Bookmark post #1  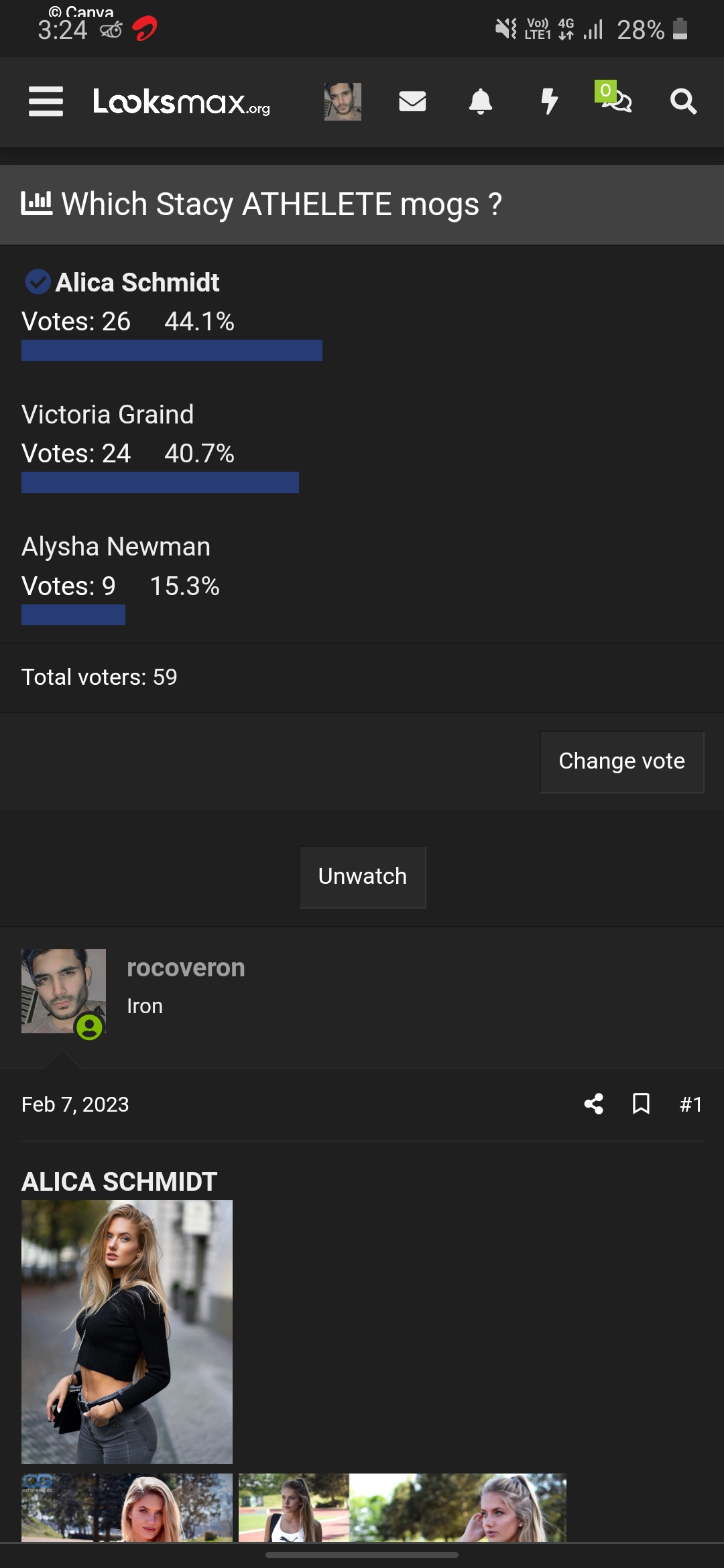642,1104
